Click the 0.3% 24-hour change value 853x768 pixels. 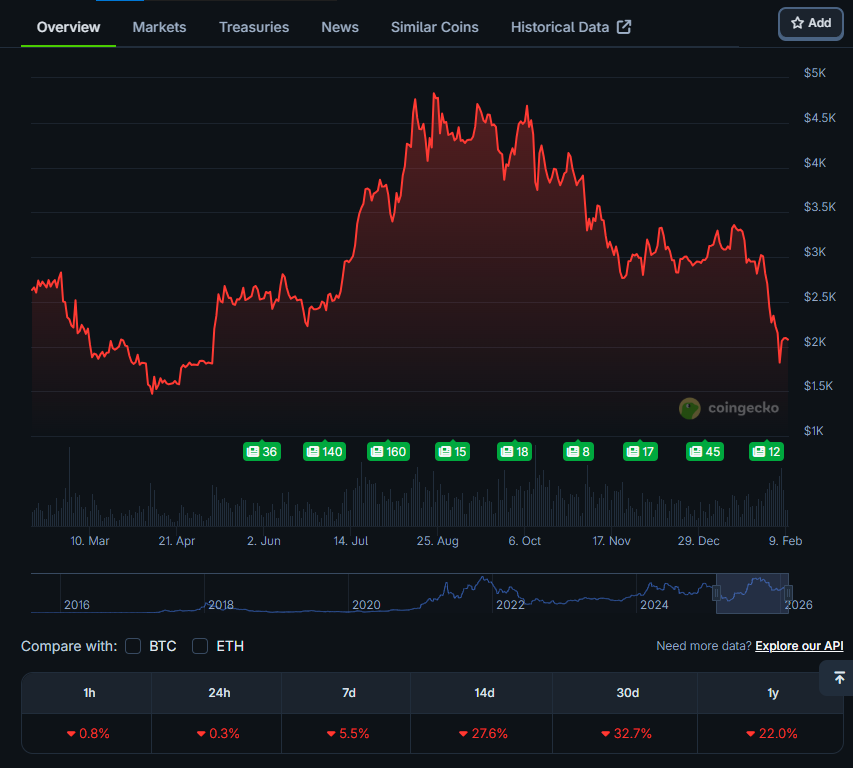(218, 734)
